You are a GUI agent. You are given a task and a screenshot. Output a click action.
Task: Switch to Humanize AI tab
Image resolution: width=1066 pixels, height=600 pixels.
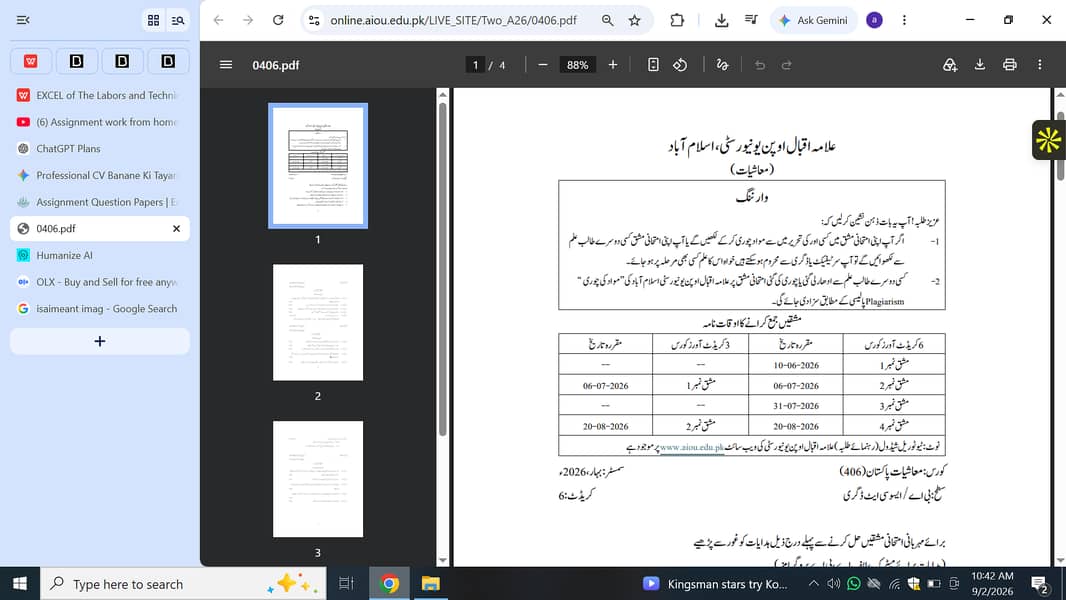[100, 255]
